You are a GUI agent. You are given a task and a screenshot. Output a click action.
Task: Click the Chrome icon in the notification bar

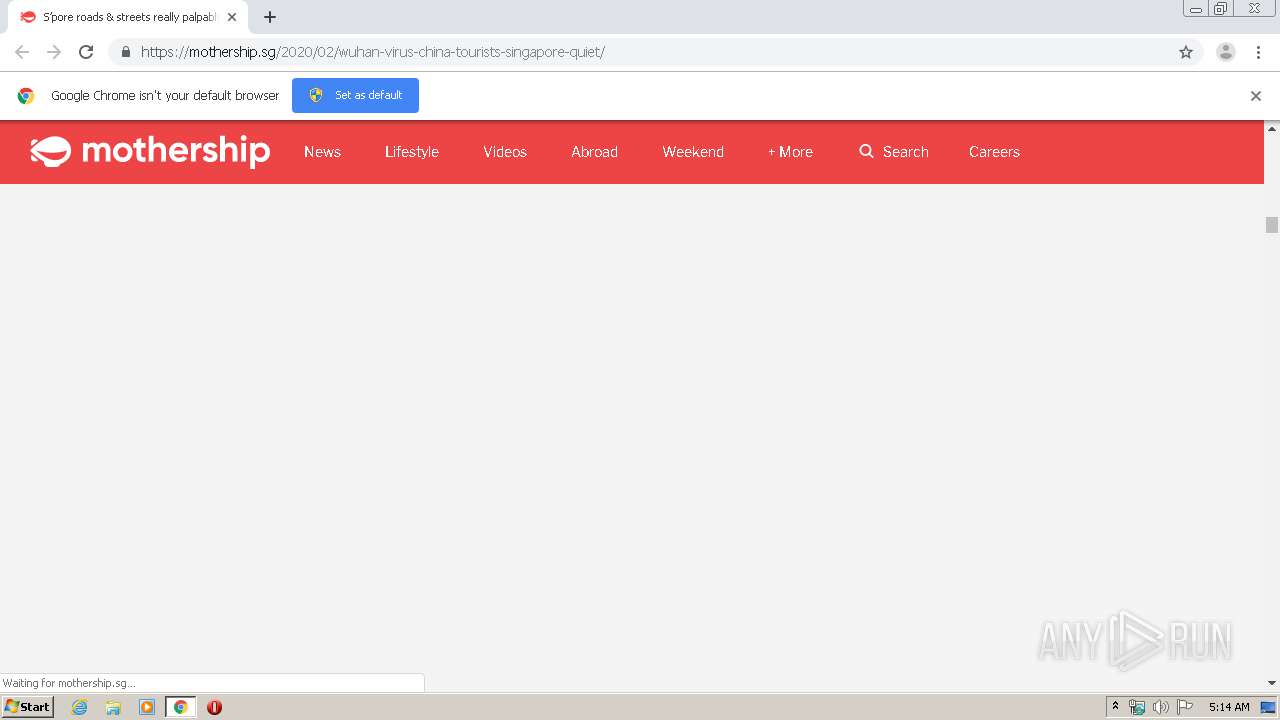pyautogui.click(x=26, y=96)
